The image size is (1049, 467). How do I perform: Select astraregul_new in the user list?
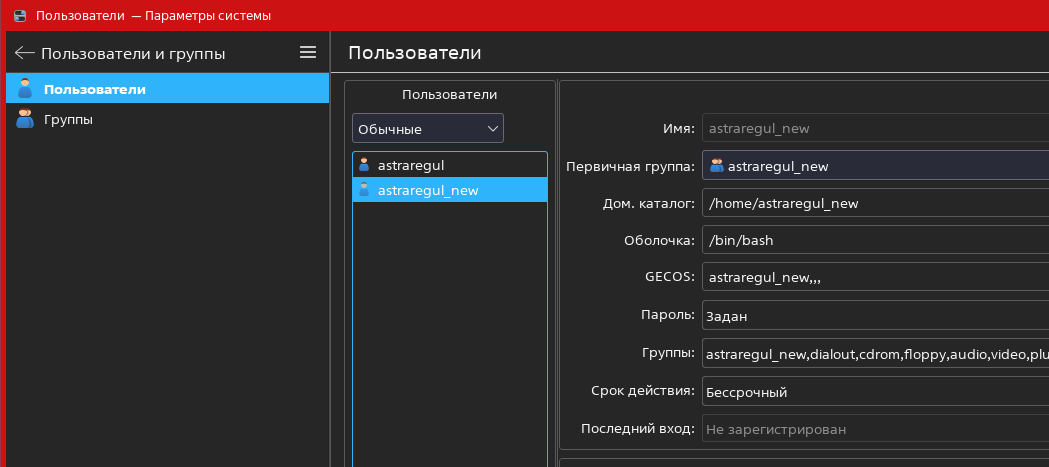tap(428, 190)
